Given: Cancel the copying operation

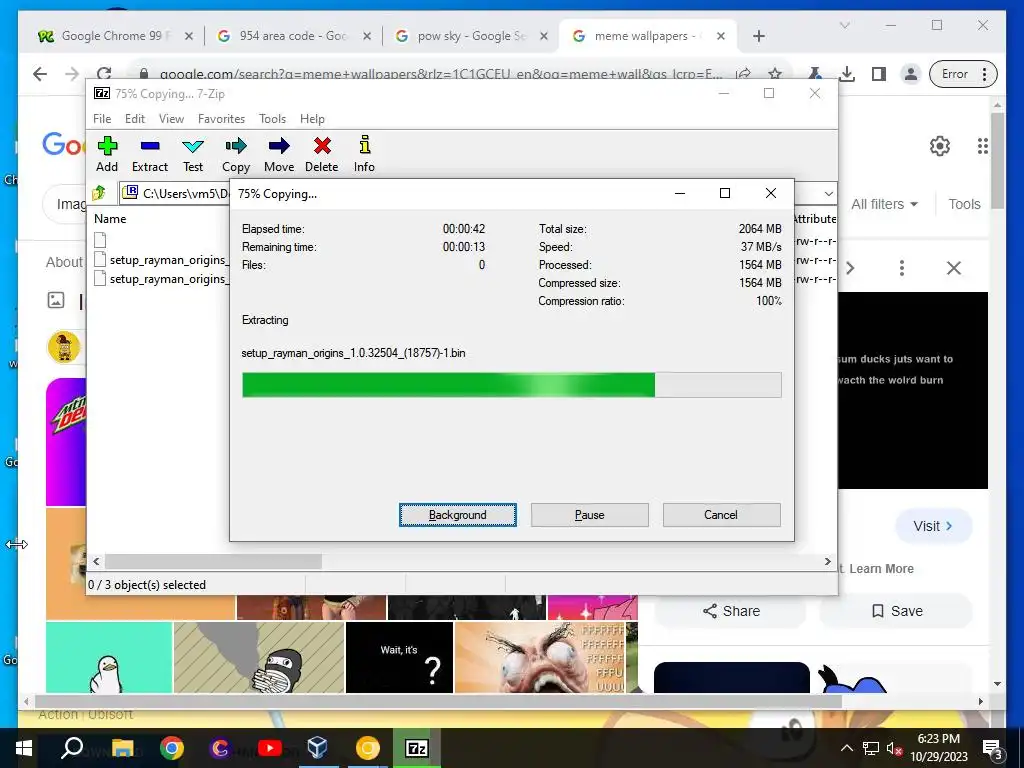Looking at the screenshot, I should tap(721, 515).
